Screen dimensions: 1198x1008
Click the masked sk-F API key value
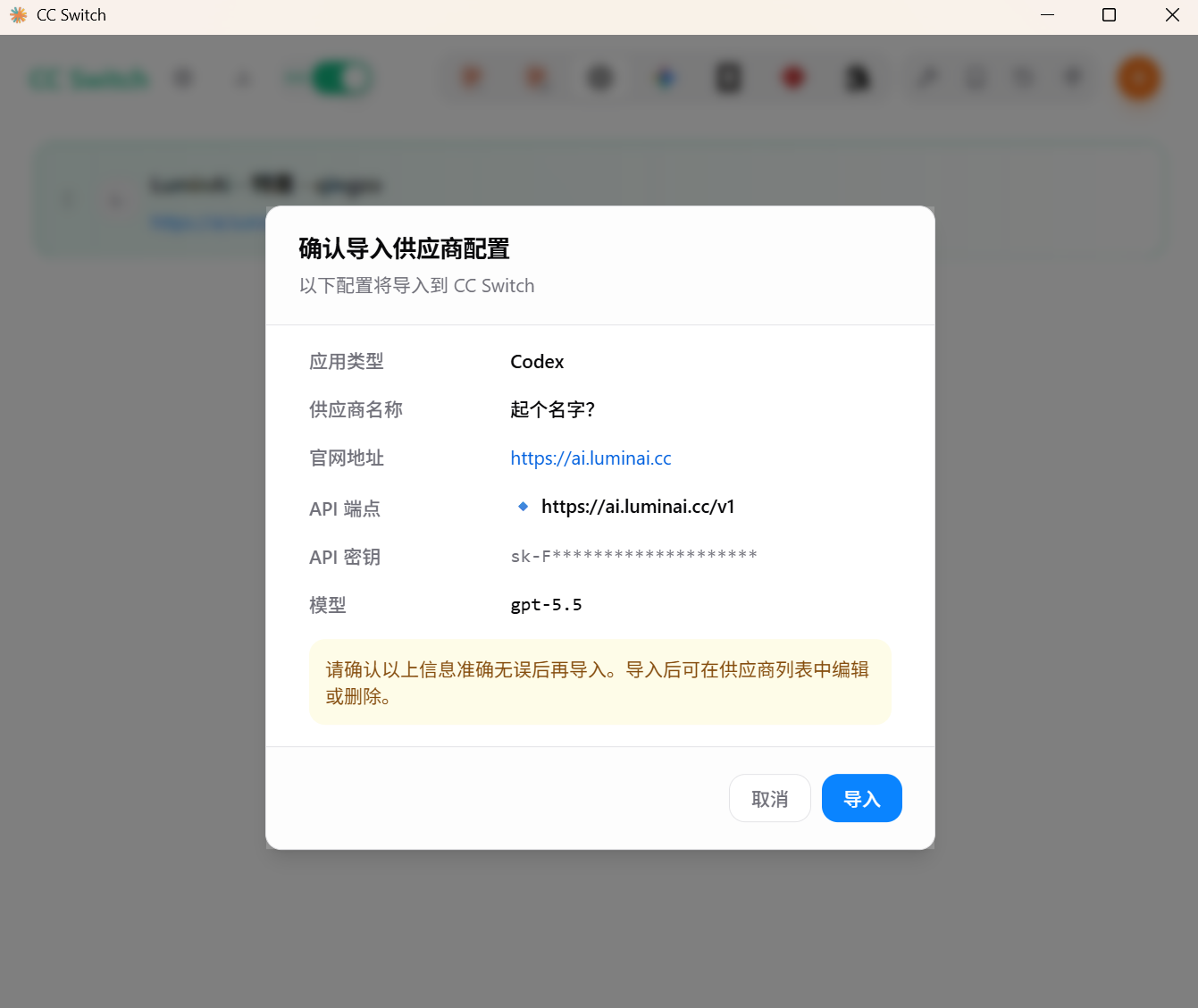click(x=633, y=556)
